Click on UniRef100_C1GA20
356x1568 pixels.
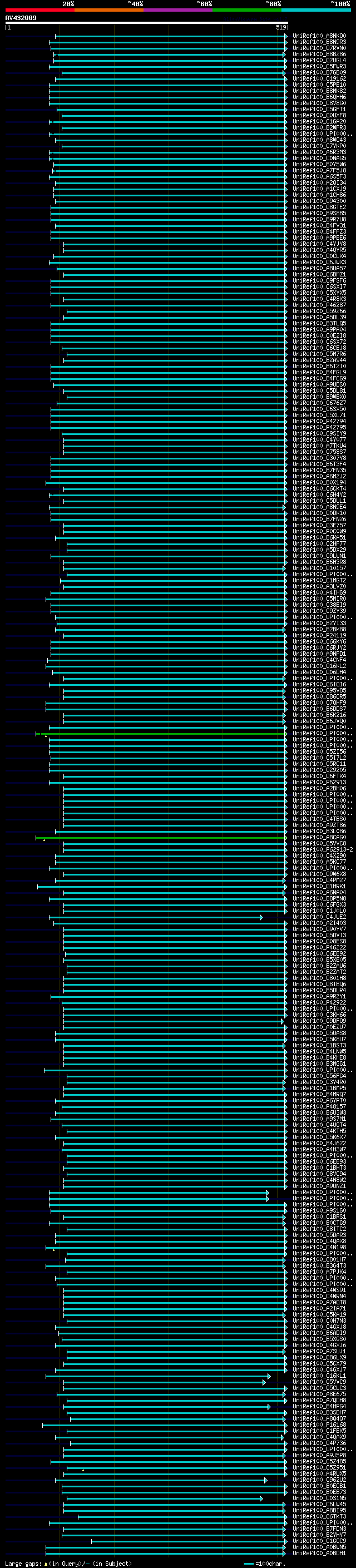[x=319, y=121]
